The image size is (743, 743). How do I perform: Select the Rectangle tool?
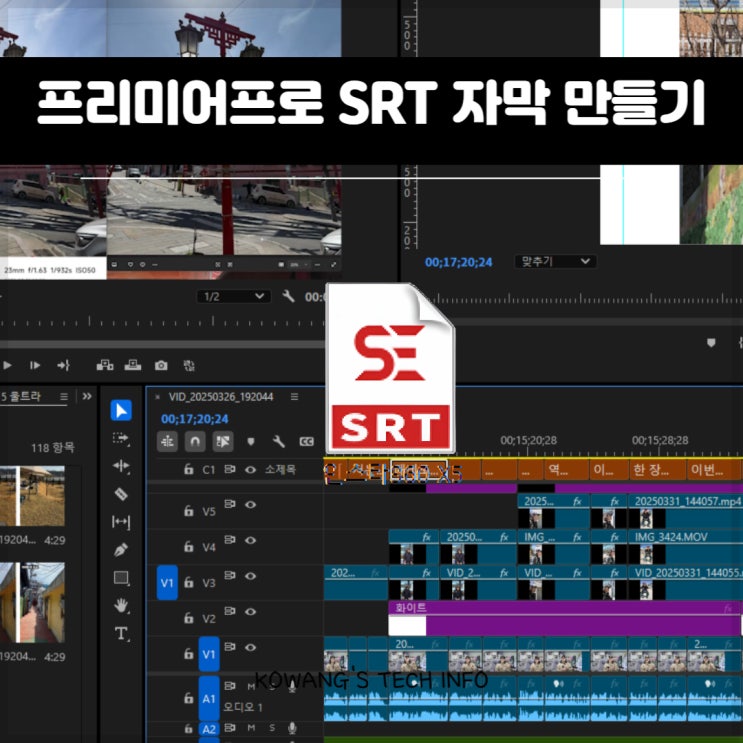pyautogui.click(x=121, y=578)
